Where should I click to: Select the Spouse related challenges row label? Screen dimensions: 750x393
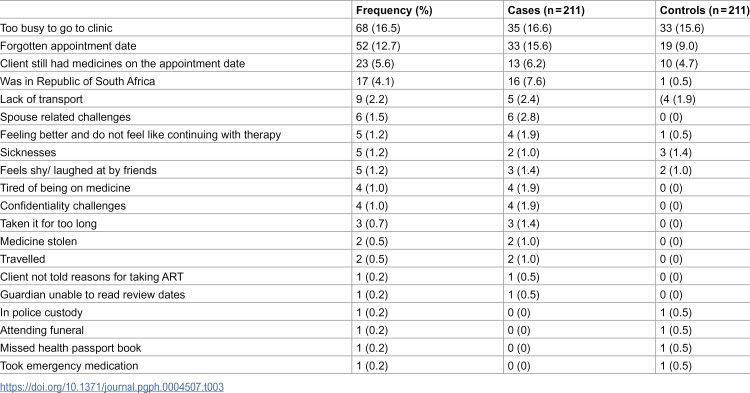(x=66, y=117)
